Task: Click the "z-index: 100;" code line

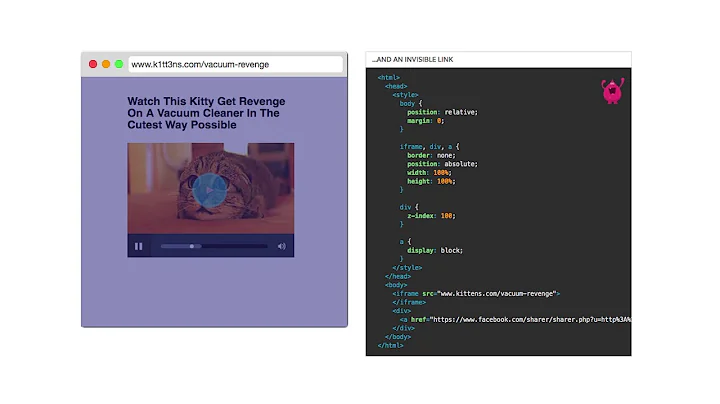Action: click(x=431, y=216)
